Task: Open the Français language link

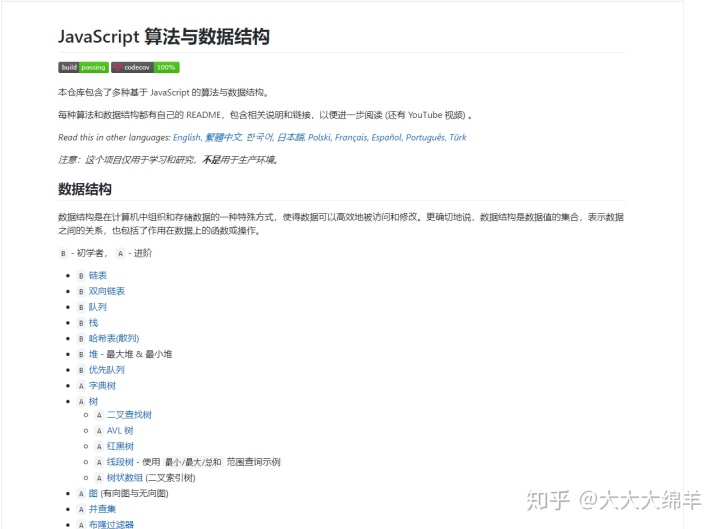Action: click(x=351, y=137)
